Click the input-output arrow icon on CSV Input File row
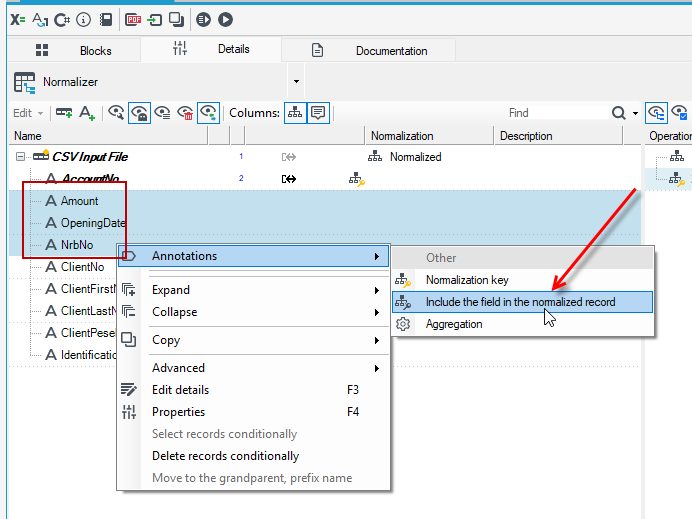This screenshot has width=692, height=519. point(289,157)
